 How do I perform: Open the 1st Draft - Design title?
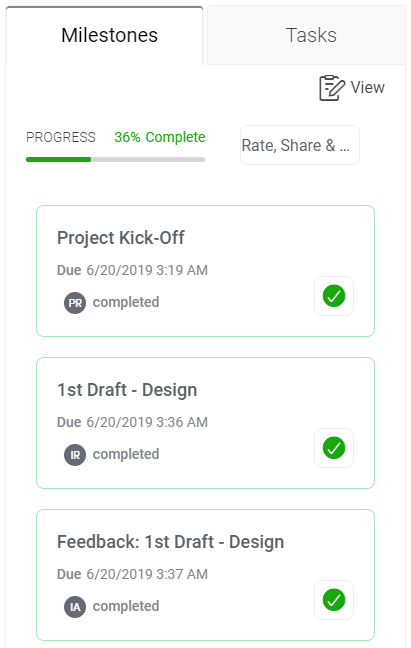(x=127, y=390)
